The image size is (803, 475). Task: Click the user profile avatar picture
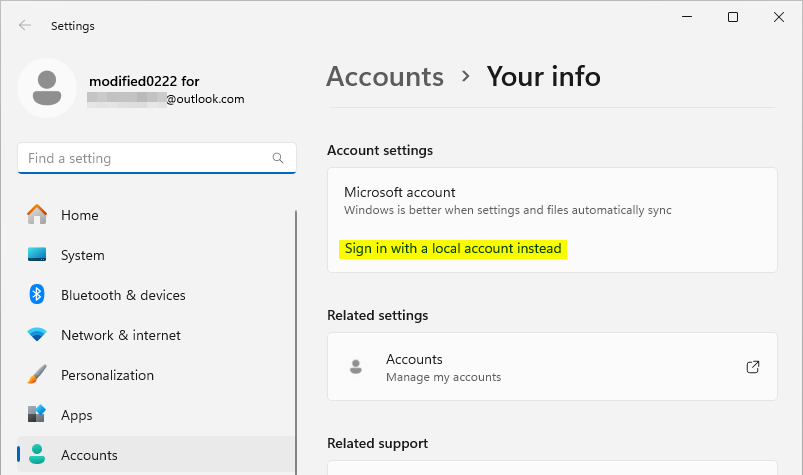47,88
